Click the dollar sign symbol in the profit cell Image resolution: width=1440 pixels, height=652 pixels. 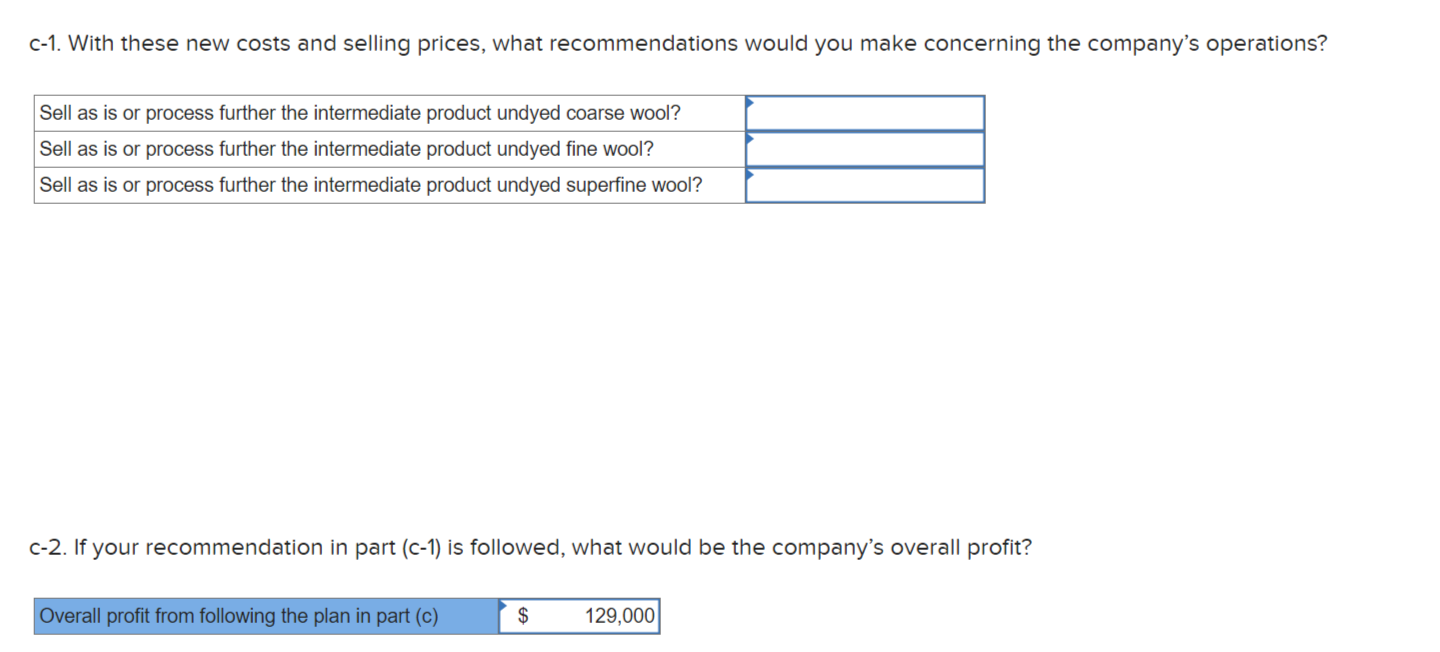pyautogui.click(x=521, y=615)
